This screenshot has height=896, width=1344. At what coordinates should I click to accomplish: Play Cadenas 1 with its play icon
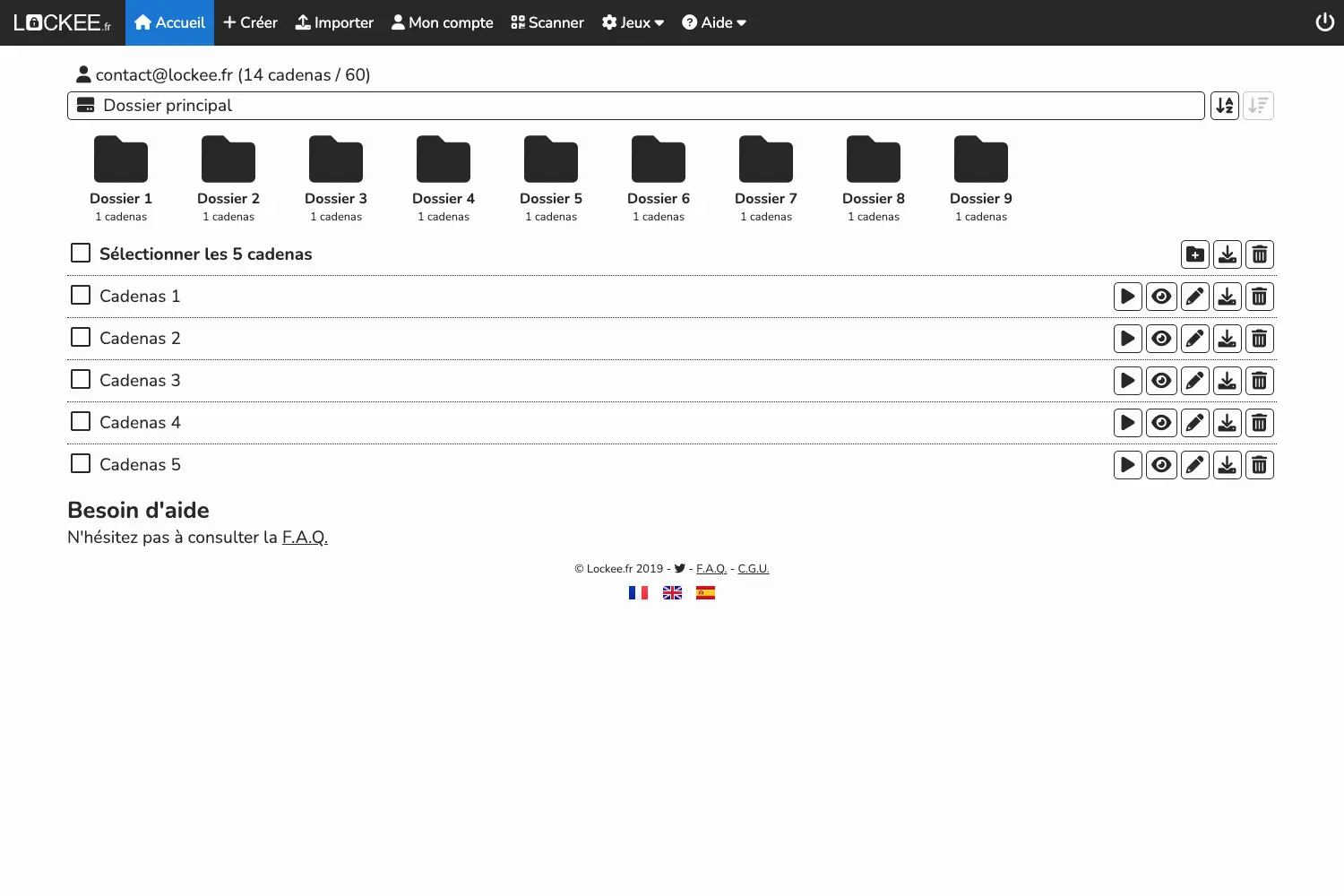pyautogui.click(x=1128, y=297)
